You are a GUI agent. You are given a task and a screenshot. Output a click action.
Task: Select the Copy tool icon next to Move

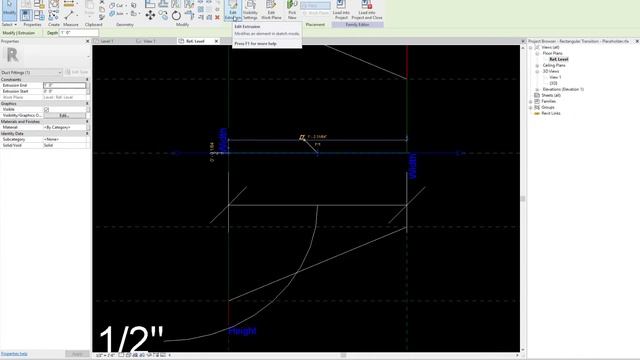[x=163, y=16]
